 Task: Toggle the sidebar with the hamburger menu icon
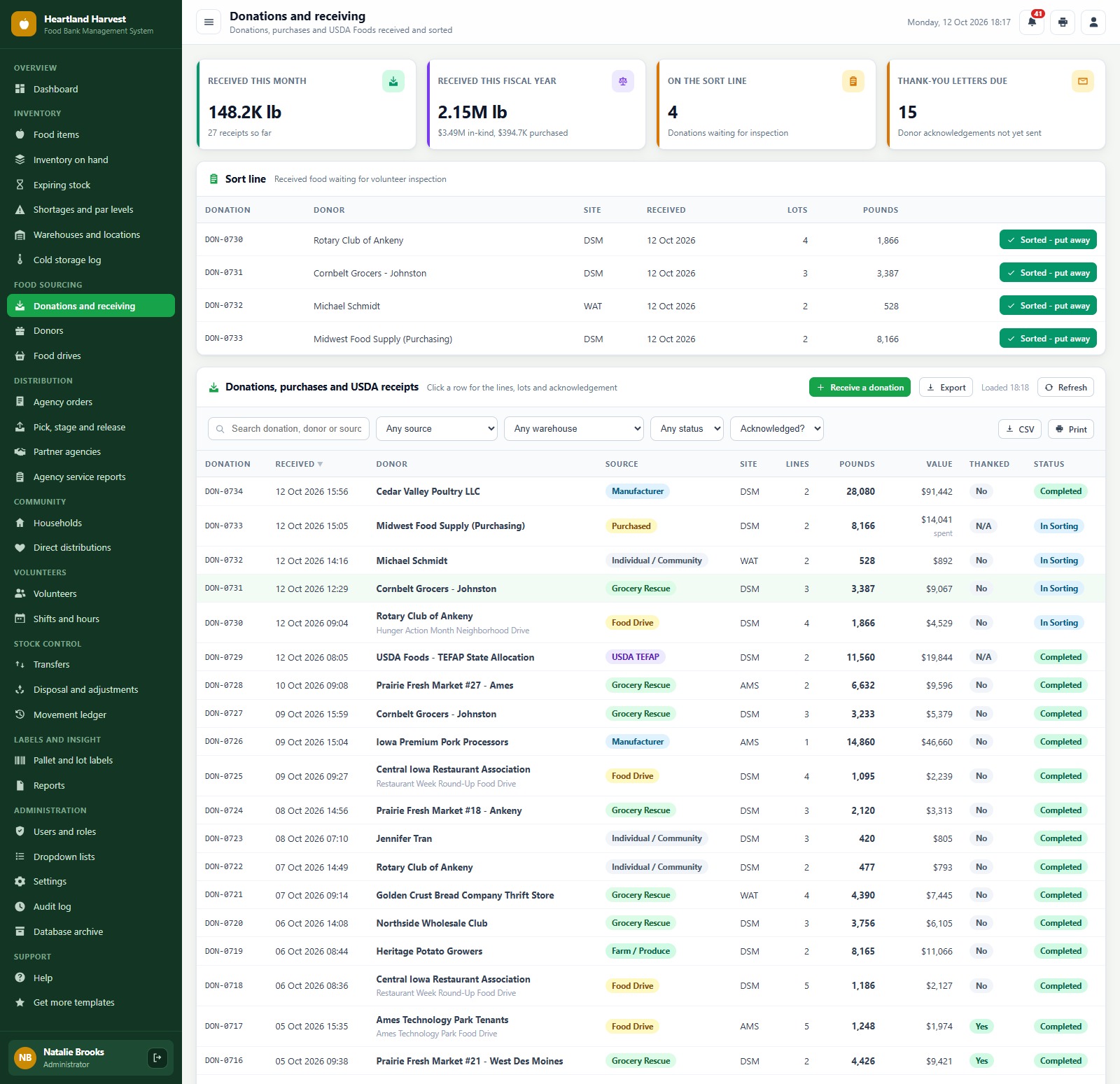point(209,22)
